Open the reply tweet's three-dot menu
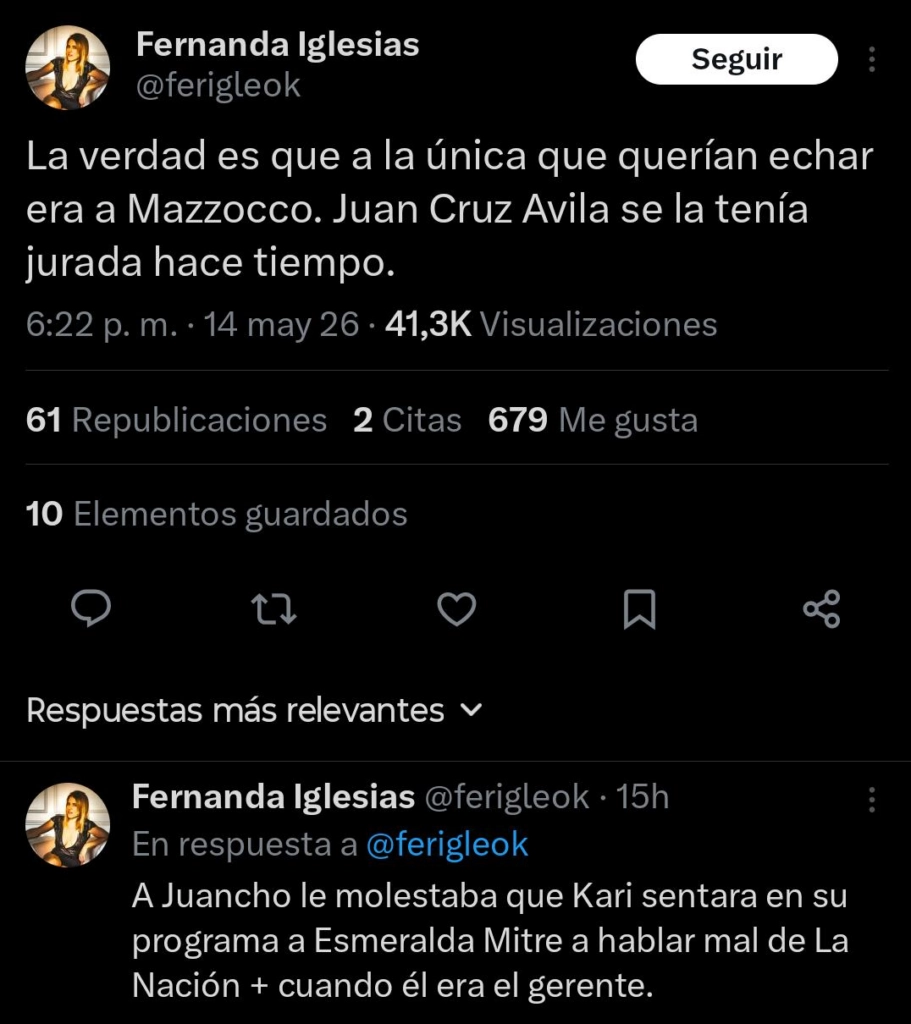 point(872,799)
